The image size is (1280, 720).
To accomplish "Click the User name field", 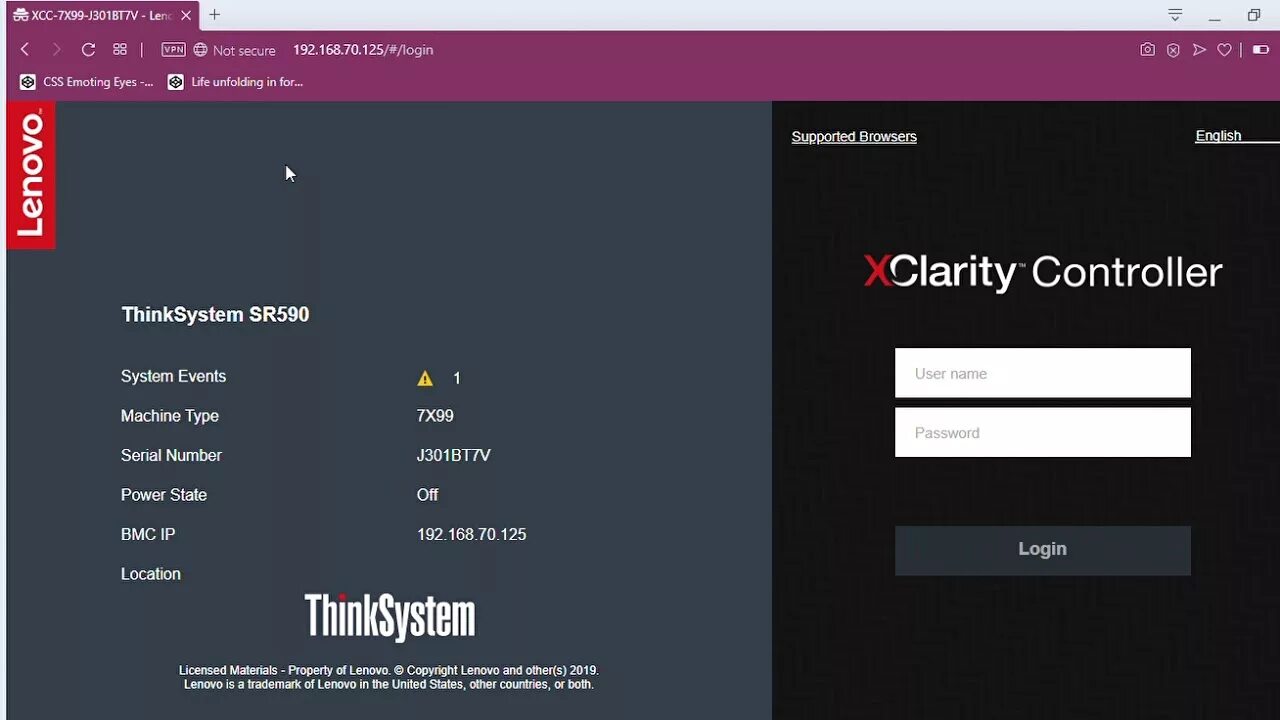I will click(x=1043, y=373).
